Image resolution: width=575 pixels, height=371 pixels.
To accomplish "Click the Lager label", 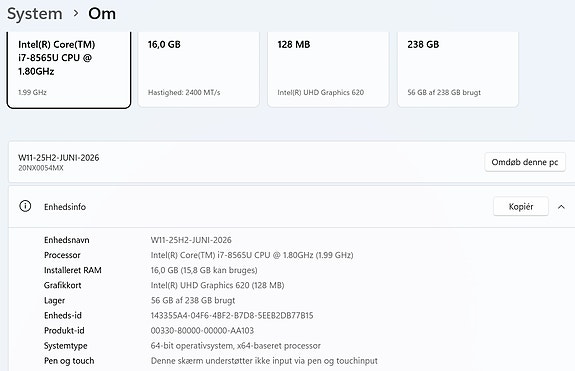I will coord(54,301).
